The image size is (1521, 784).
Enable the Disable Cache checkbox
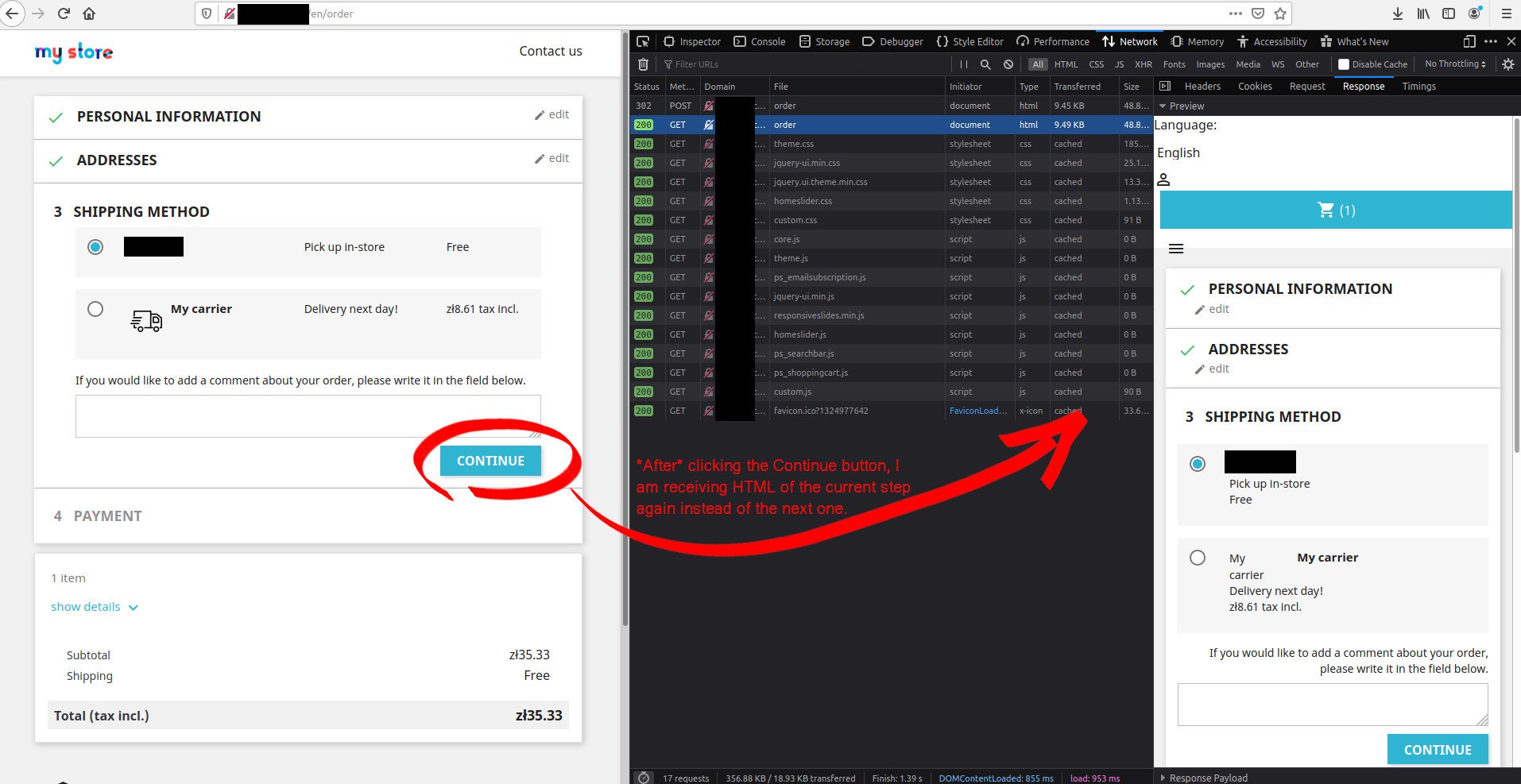coord(1344,64)
